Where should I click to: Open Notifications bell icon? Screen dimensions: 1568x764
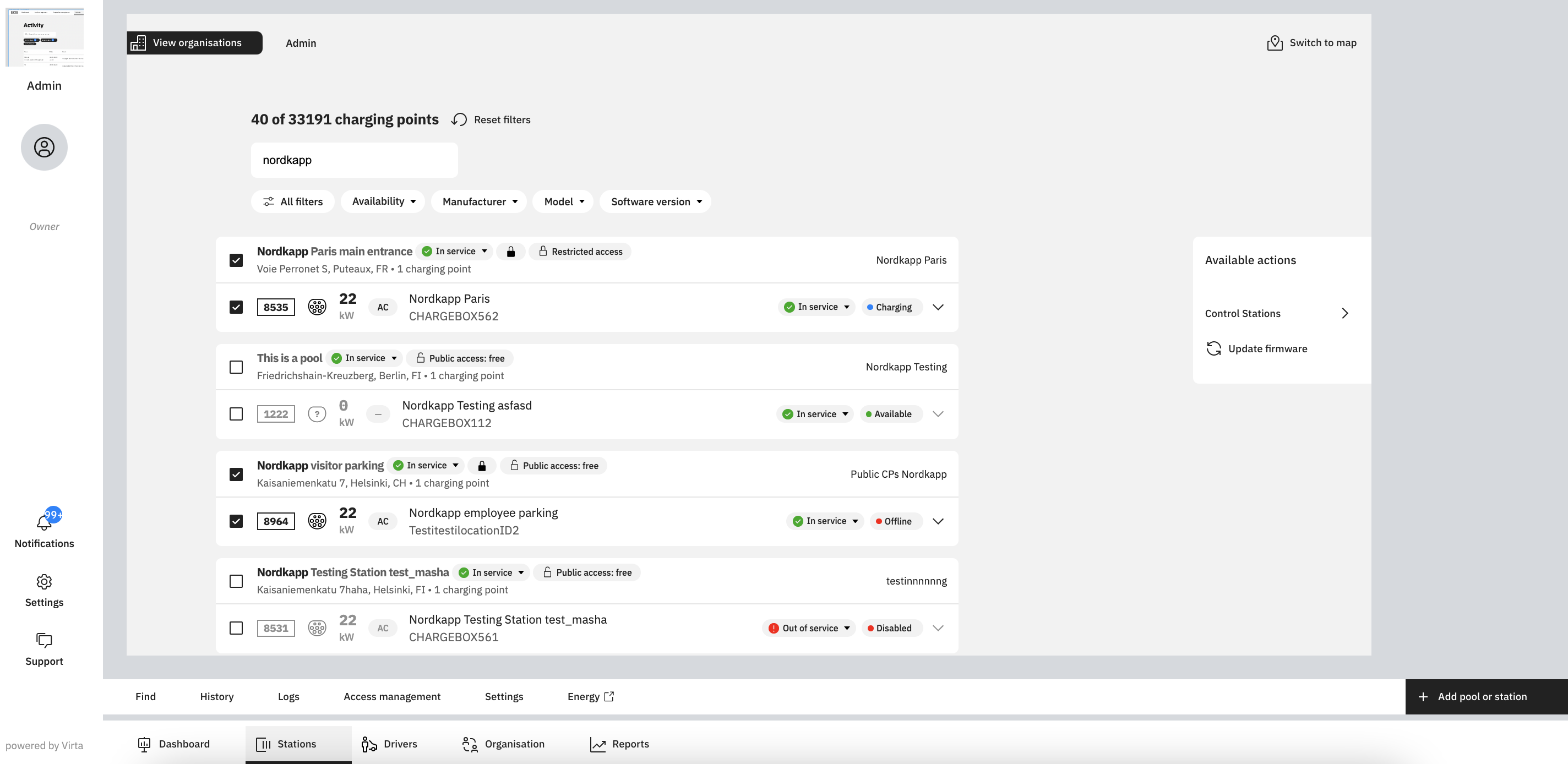[44, 522]
